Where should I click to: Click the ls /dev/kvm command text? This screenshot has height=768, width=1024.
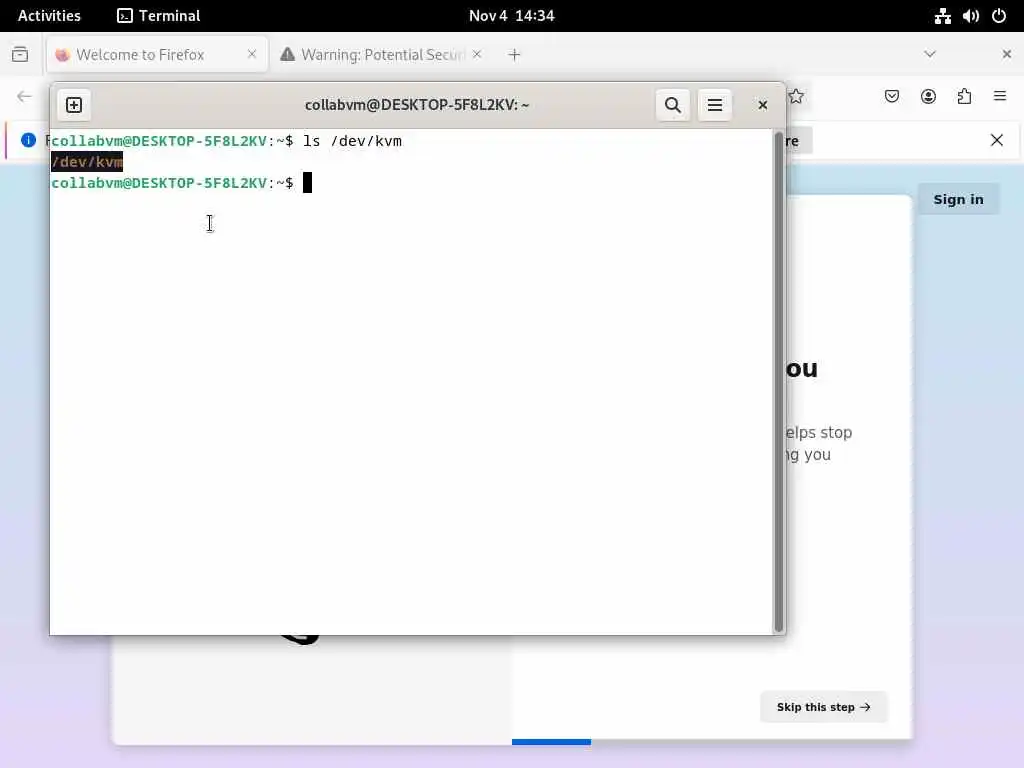[x=352, y=141]
